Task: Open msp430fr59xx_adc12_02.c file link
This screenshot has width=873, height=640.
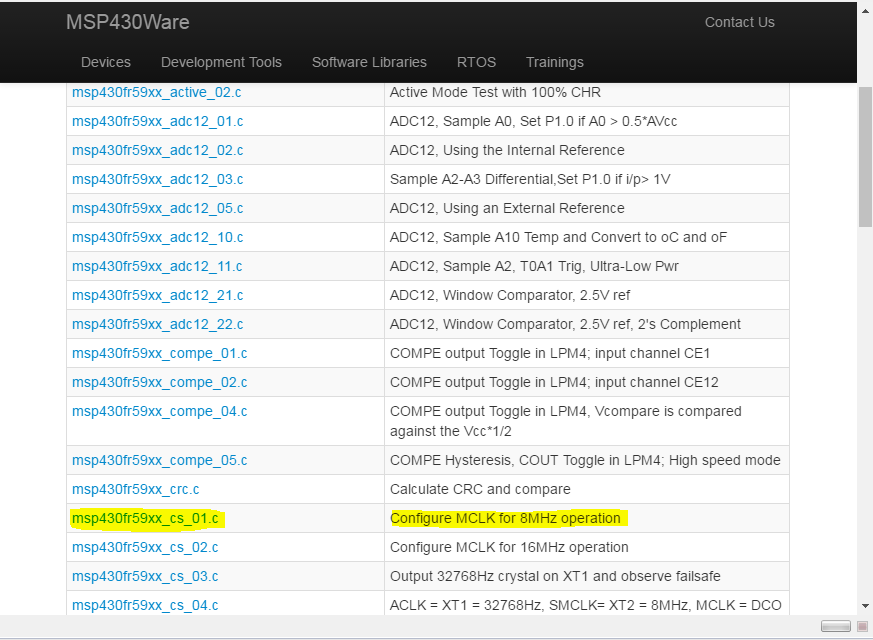Action: (x=158, y=150)
